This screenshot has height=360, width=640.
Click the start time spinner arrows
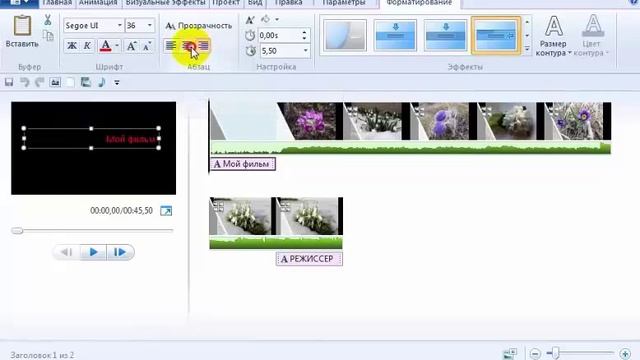point(304,36)
